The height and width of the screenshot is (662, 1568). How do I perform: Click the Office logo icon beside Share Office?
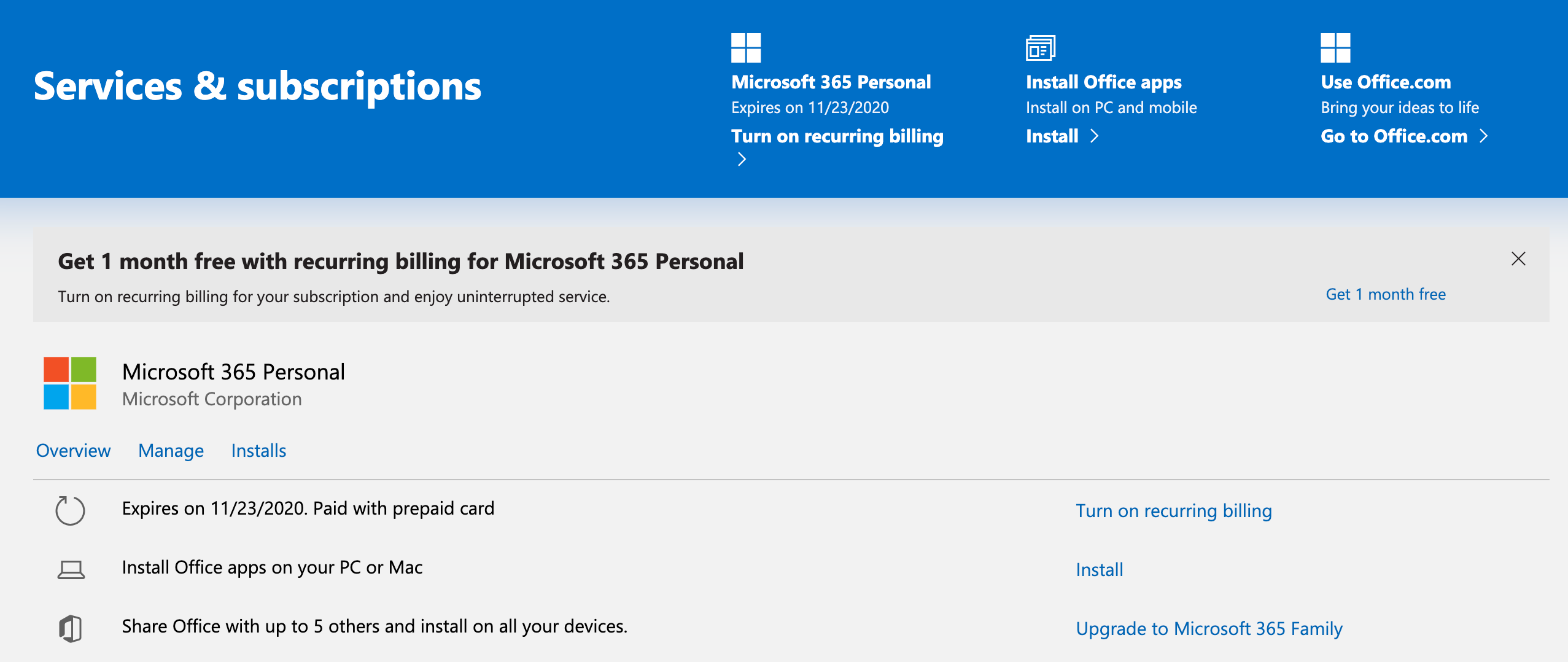(71, 628)
